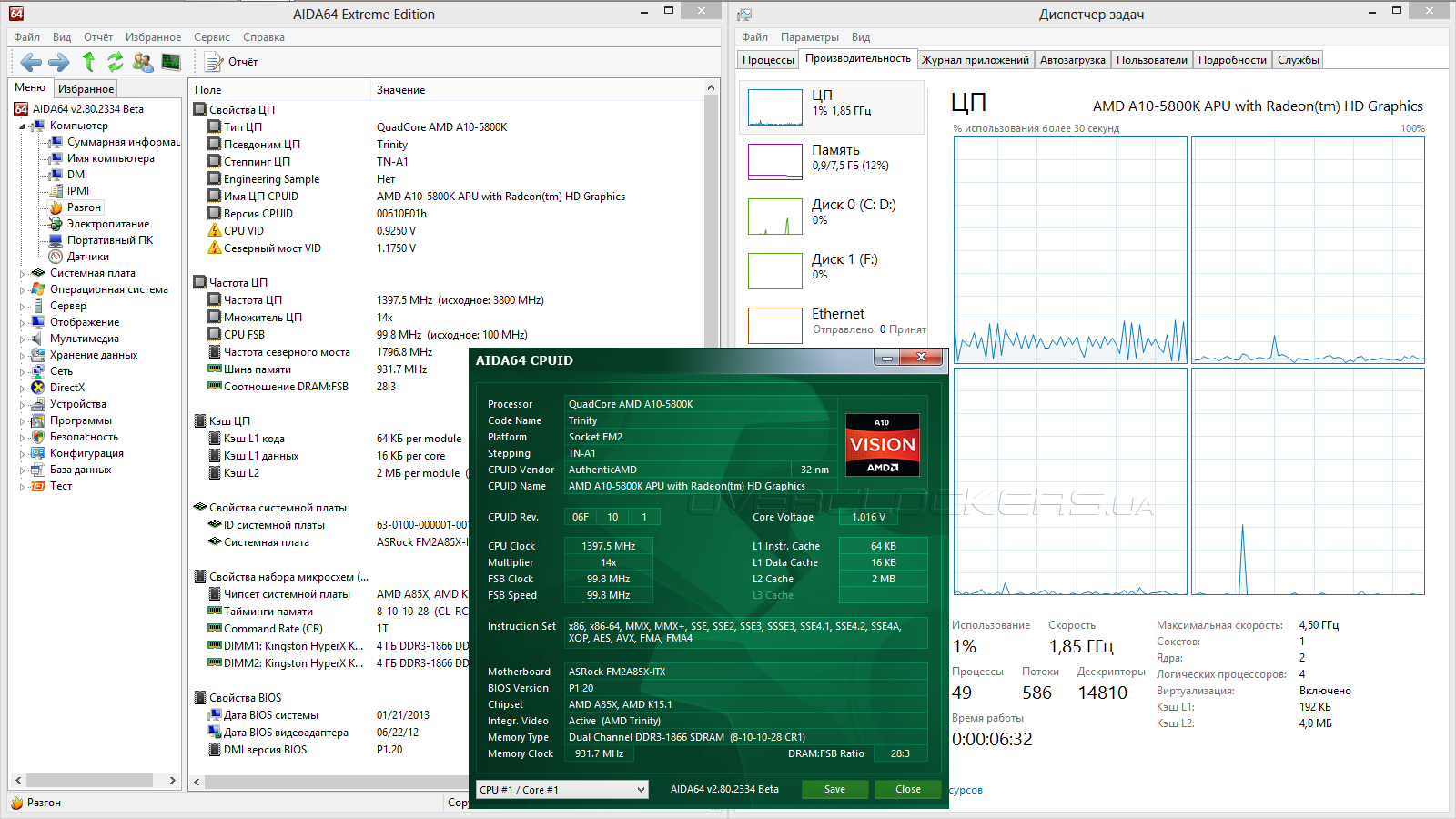Go up one level with the green arrow
This screenshot has width=1456, height=819.
[x=88, y=61]
